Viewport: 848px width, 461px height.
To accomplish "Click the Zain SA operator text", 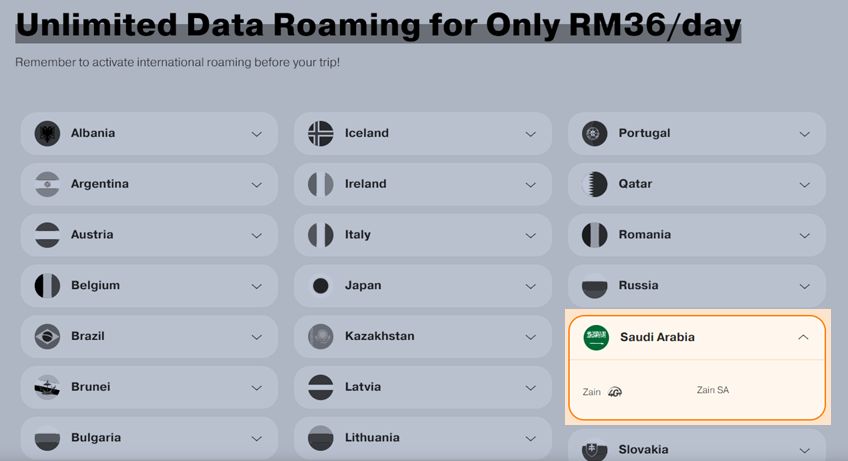I will pos(712,390).
